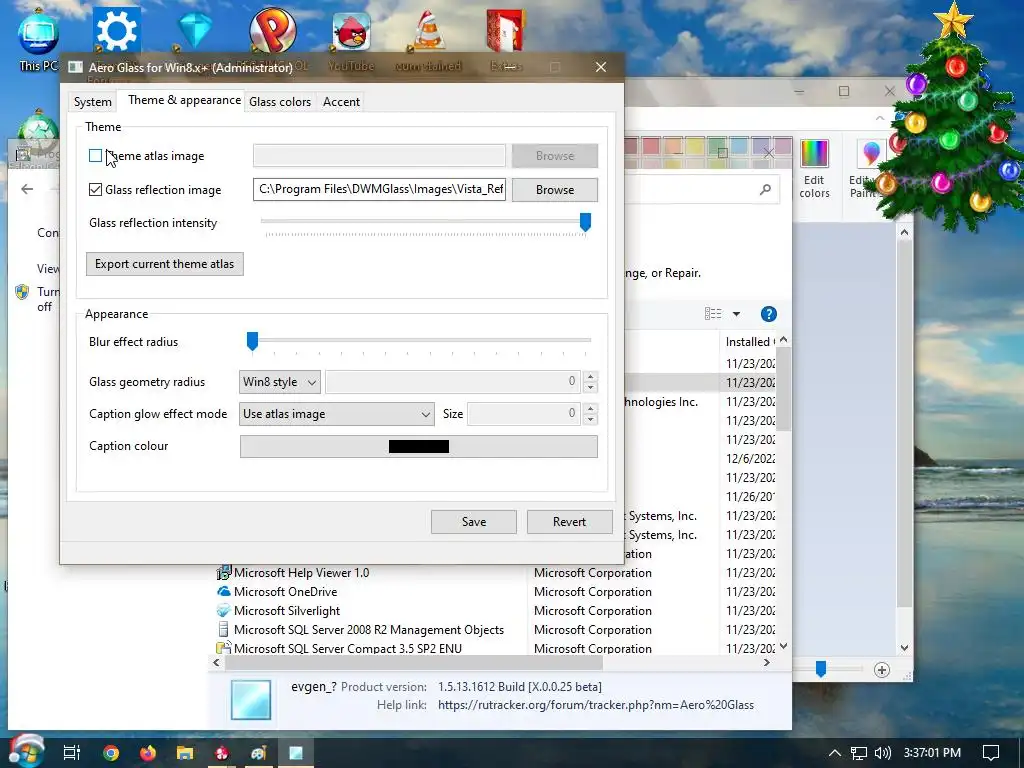Click the horizontal scrollbar right arrow
Screen dimensions: 1024x768
click(x=767, y=662)
